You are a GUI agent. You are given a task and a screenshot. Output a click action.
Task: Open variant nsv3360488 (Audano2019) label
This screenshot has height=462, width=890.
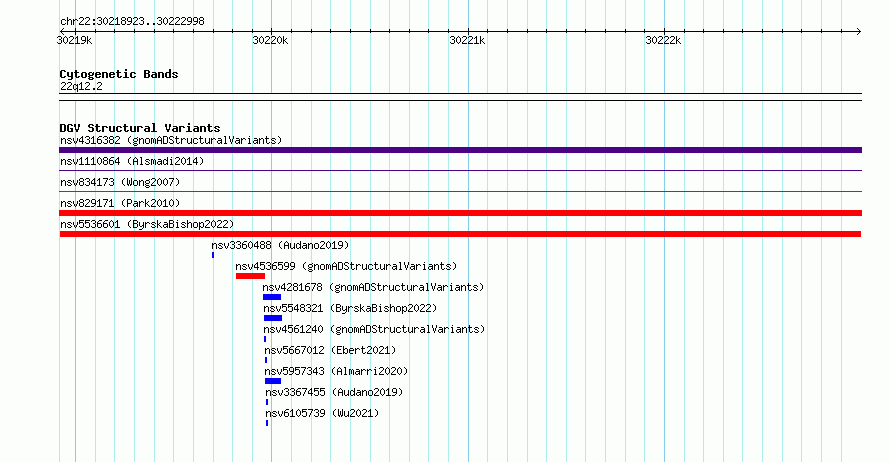click(280, 245)
